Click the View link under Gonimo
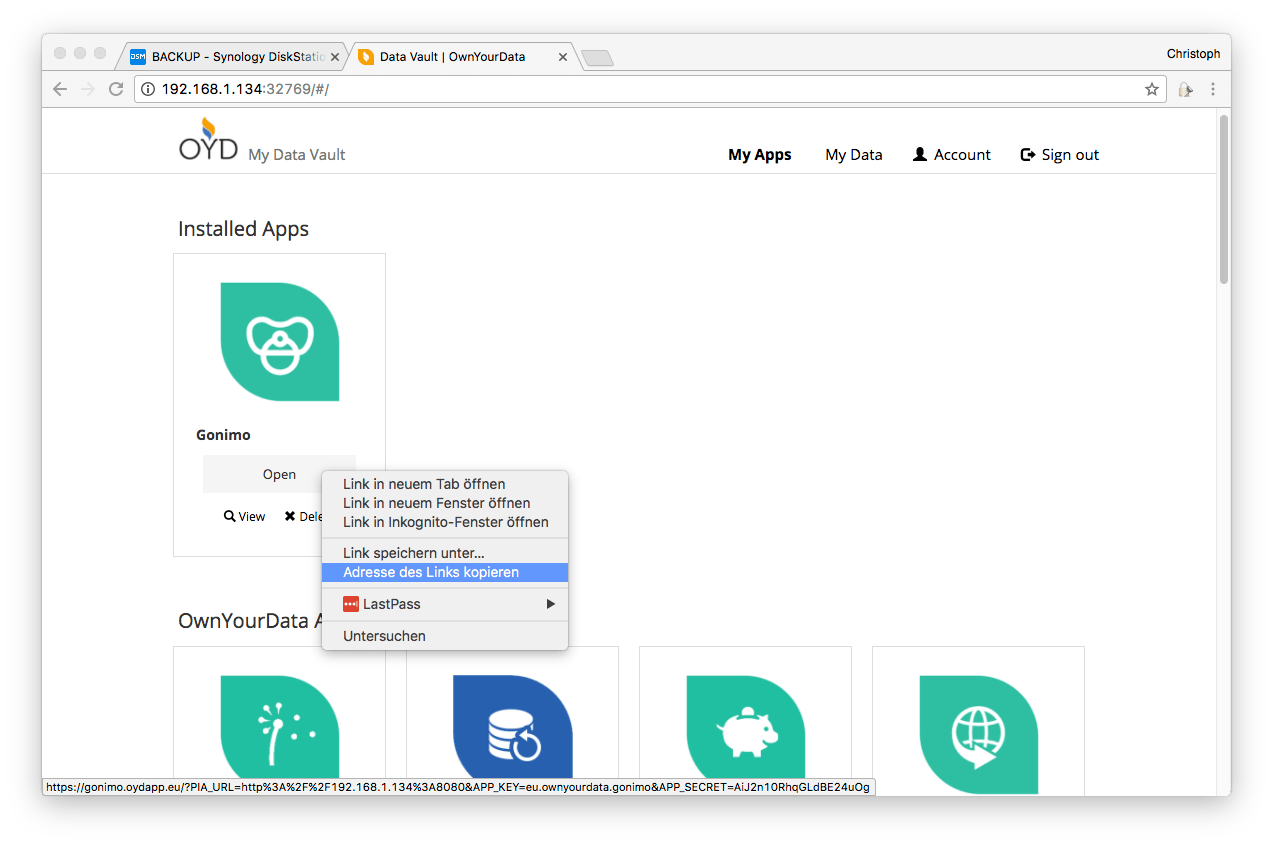This screenshot has width=1273, height=845. [x=245, y=517]
